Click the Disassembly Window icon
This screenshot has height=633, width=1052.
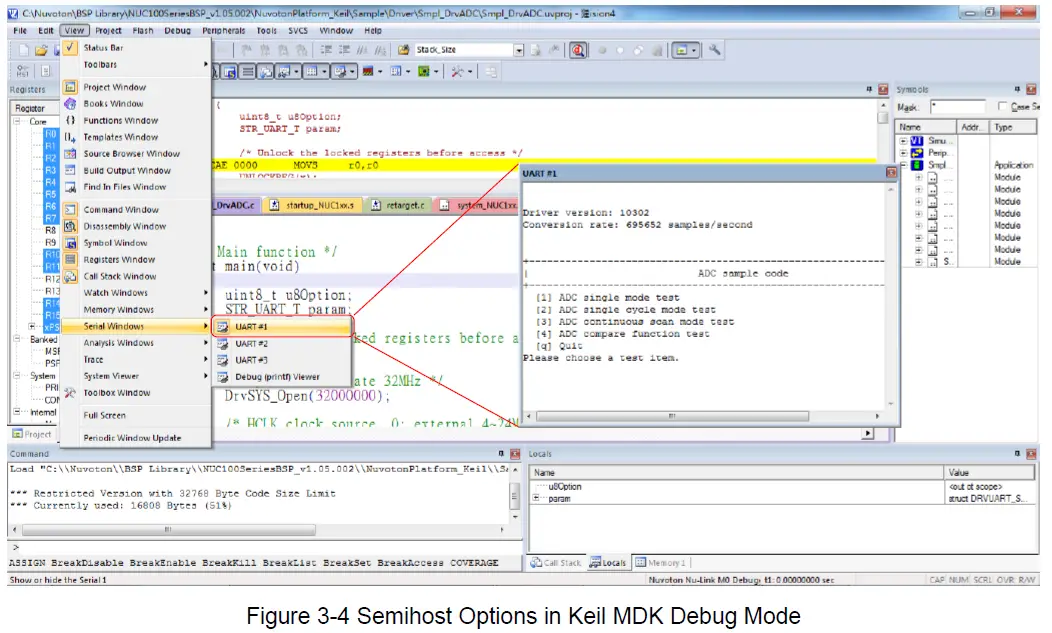[70, 226]
